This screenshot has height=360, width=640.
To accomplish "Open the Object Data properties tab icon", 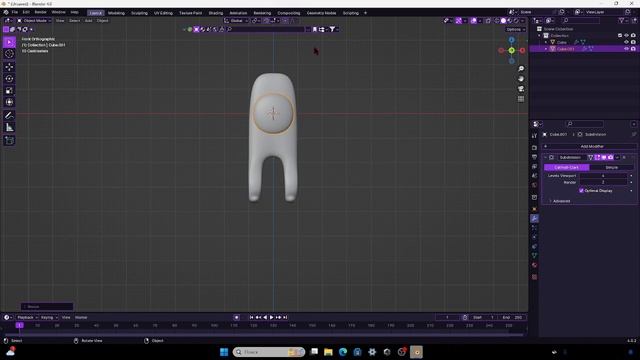I will click(x=534, y=256).
